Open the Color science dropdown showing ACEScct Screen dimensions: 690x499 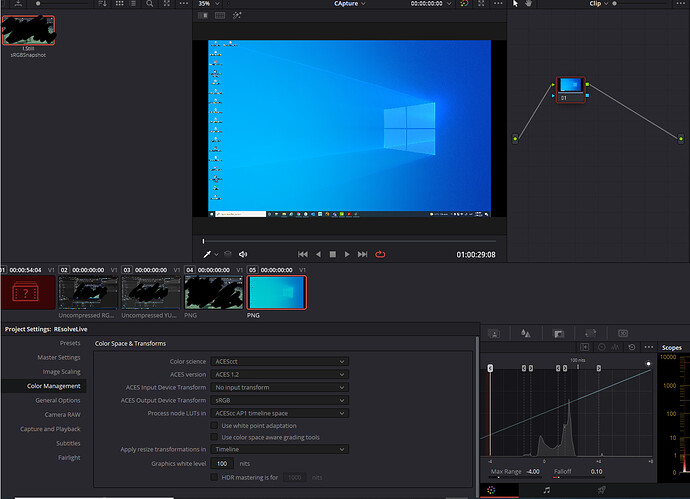(x=279, y=361)
